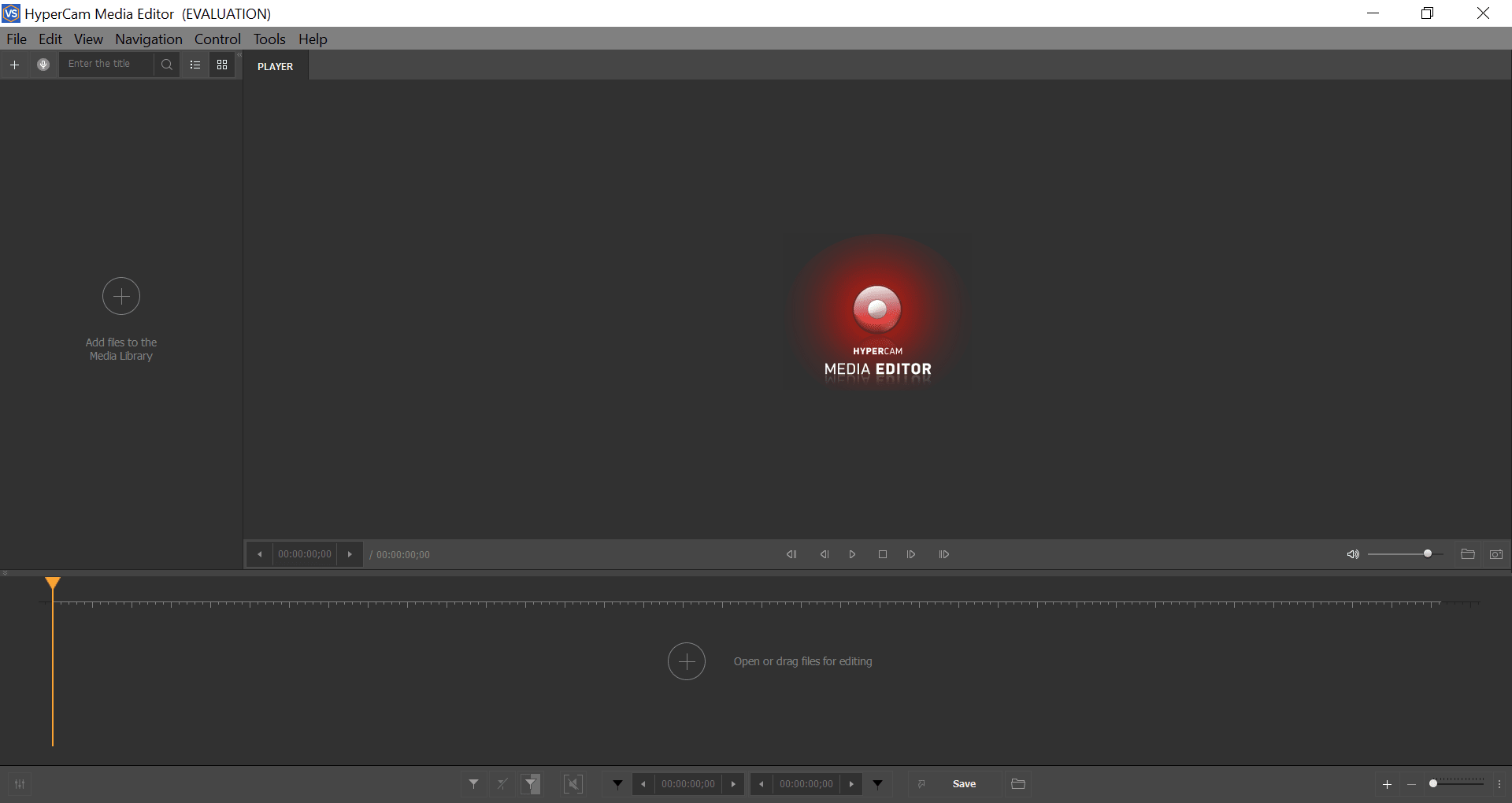The image size is (1512, 803).
Task: Remove the marker with the crossed funnel icon
Action: [502, 784]
